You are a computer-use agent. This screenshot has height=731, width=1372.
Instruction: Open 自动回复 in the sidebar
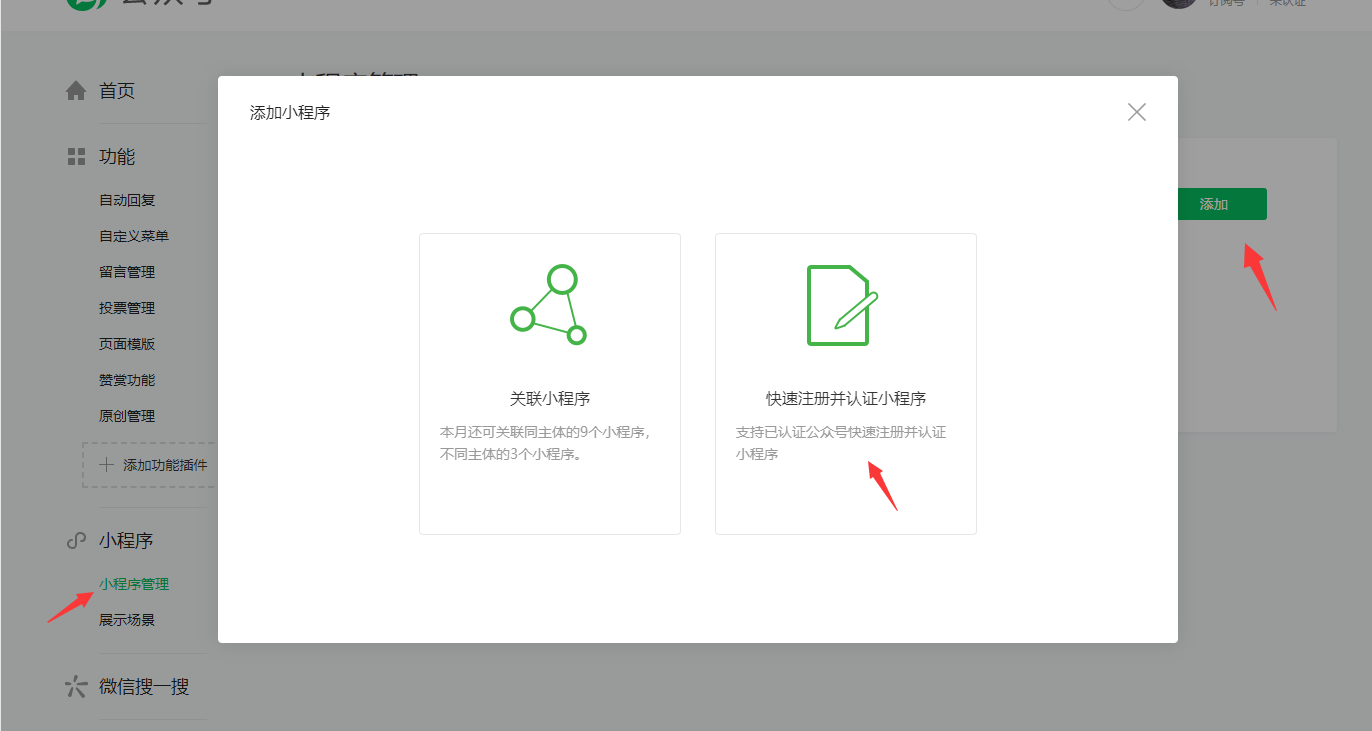[127, 200]
